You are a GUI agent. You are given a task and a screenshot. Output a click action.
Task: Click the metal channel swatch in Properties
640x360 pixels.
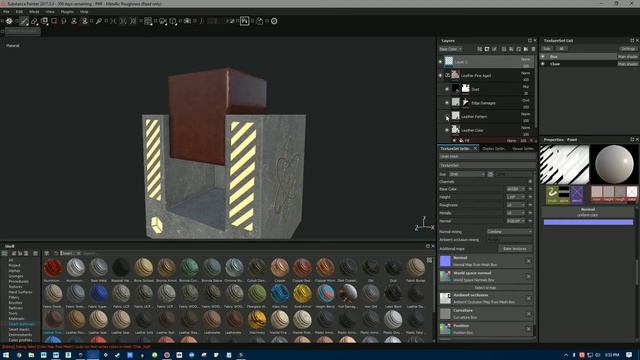[632, 193]
